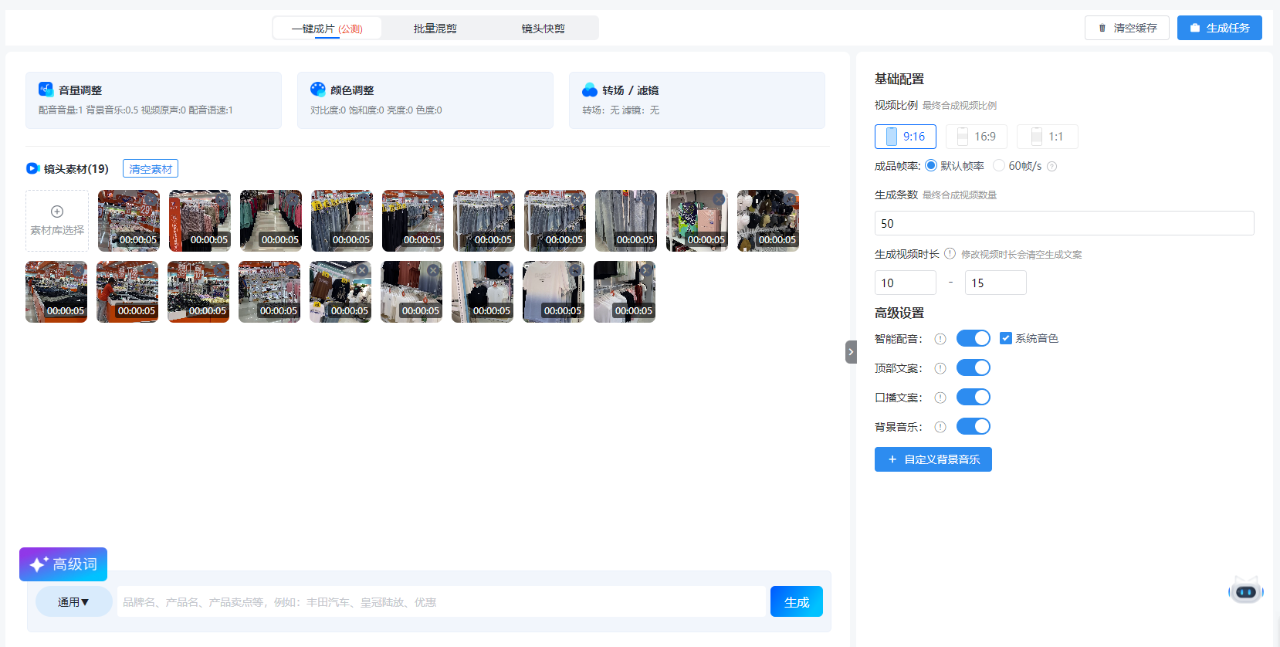This screenshot has width=1280, height=647.
Task: Select the 60帧/s frame rate option
Action: 999,166
